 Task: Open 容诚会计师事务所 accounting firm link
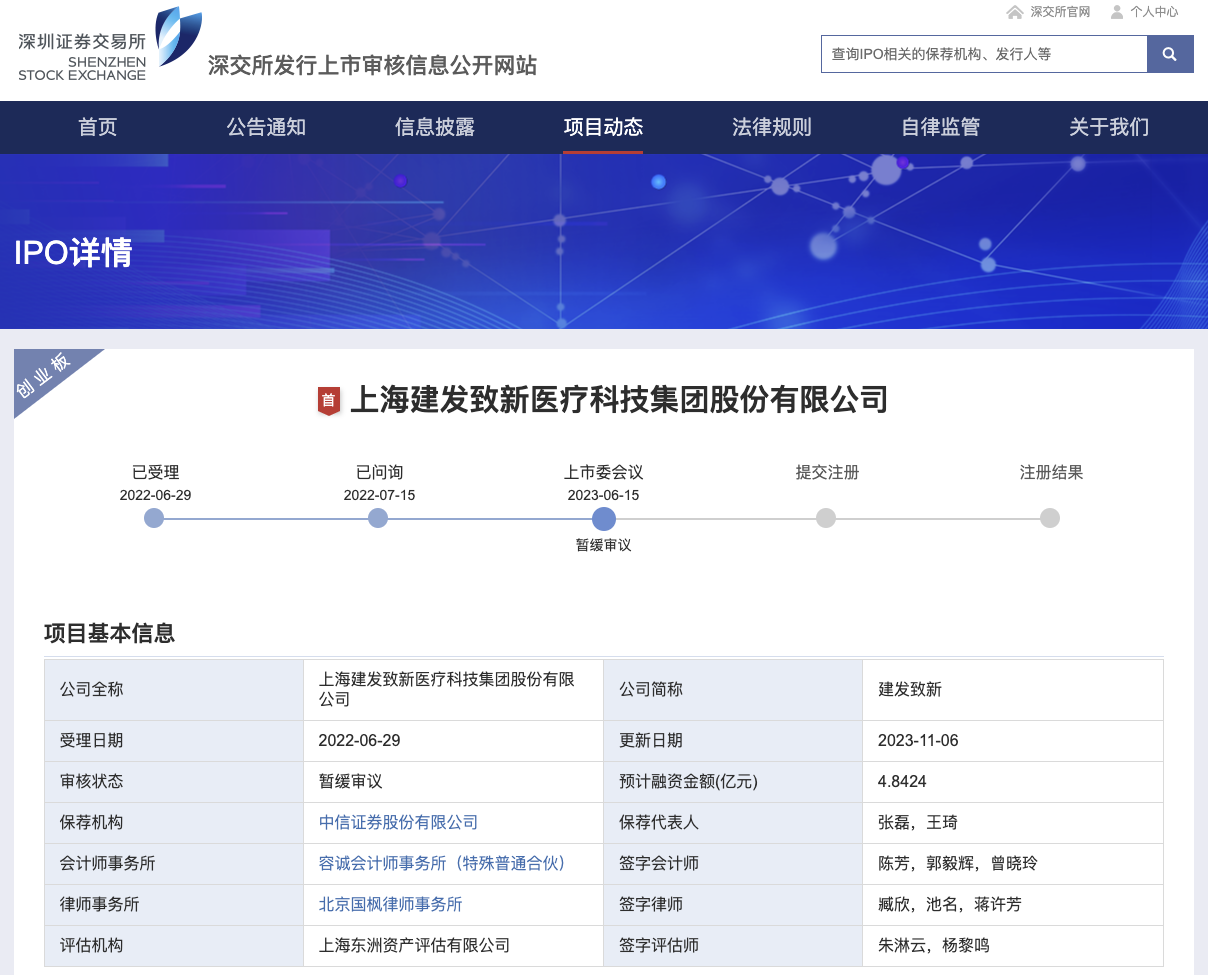pos(442,863)
